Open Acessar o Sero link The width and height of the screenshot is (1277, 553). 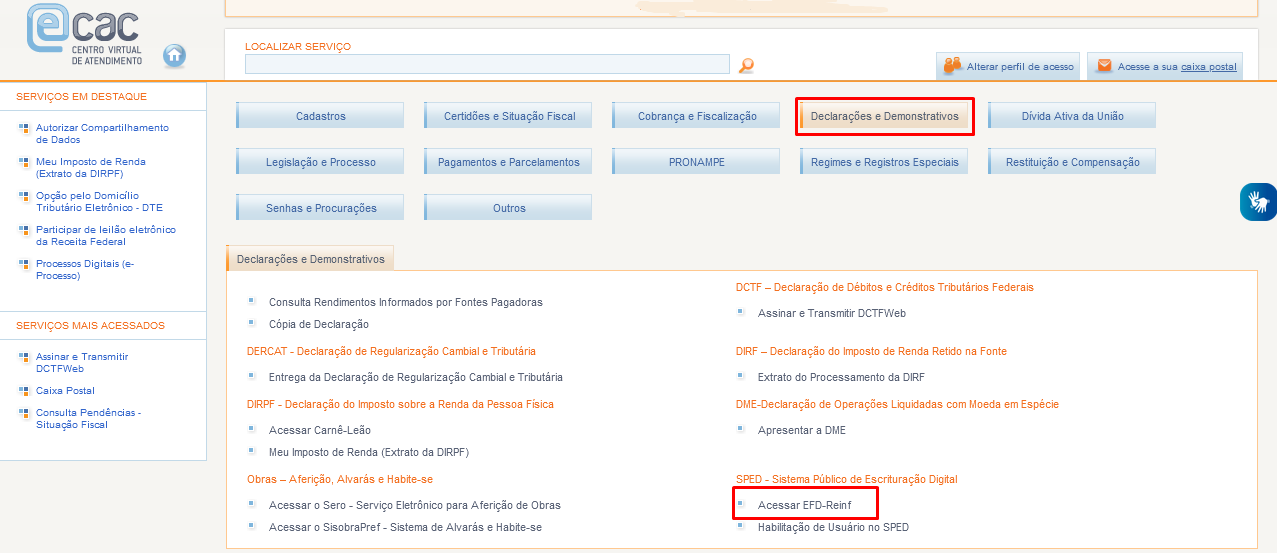click(415, 505)
